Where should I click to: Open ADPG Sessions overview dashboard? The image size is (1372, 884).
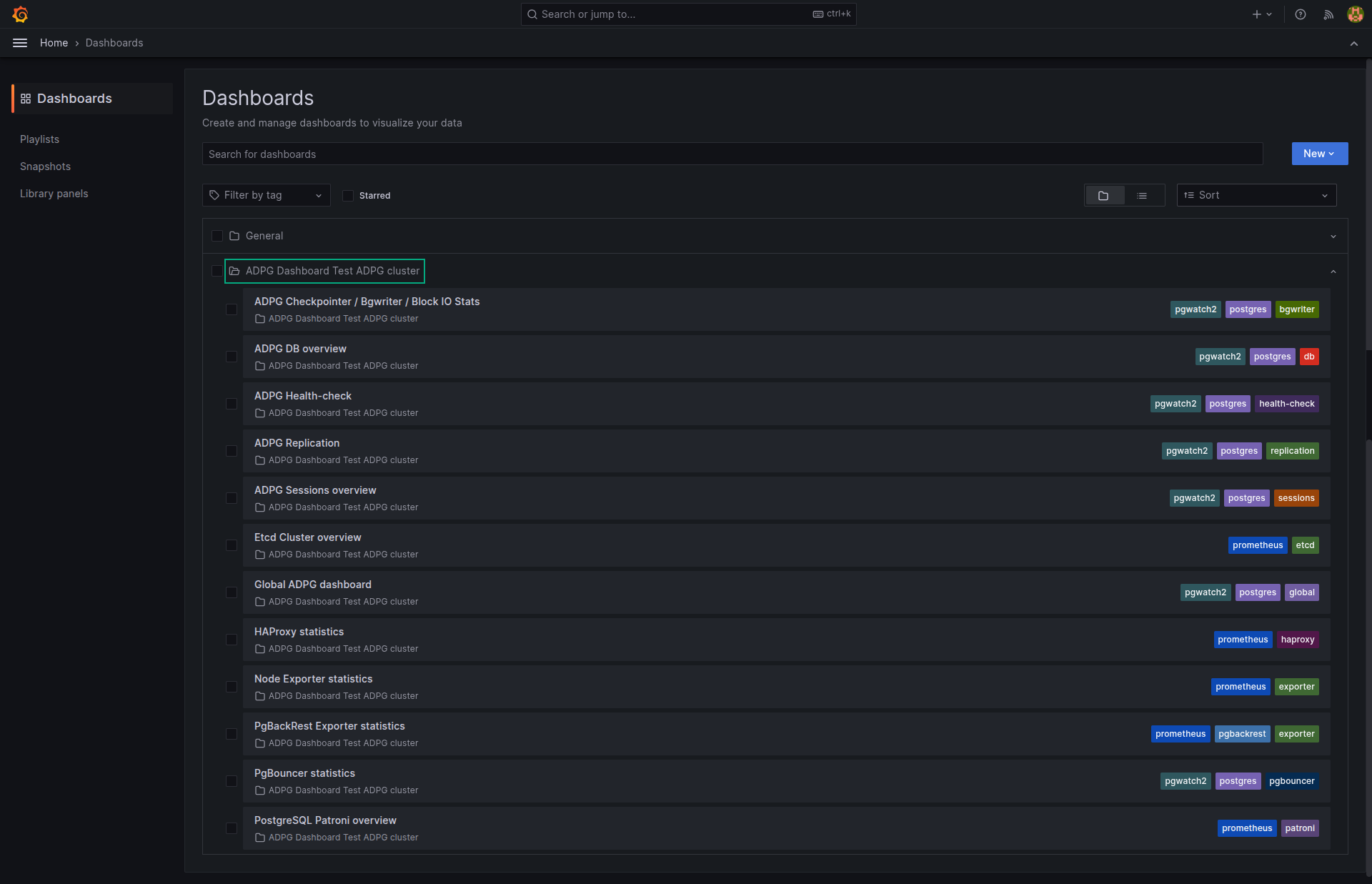pyautogui.click(x=315, y=490)
